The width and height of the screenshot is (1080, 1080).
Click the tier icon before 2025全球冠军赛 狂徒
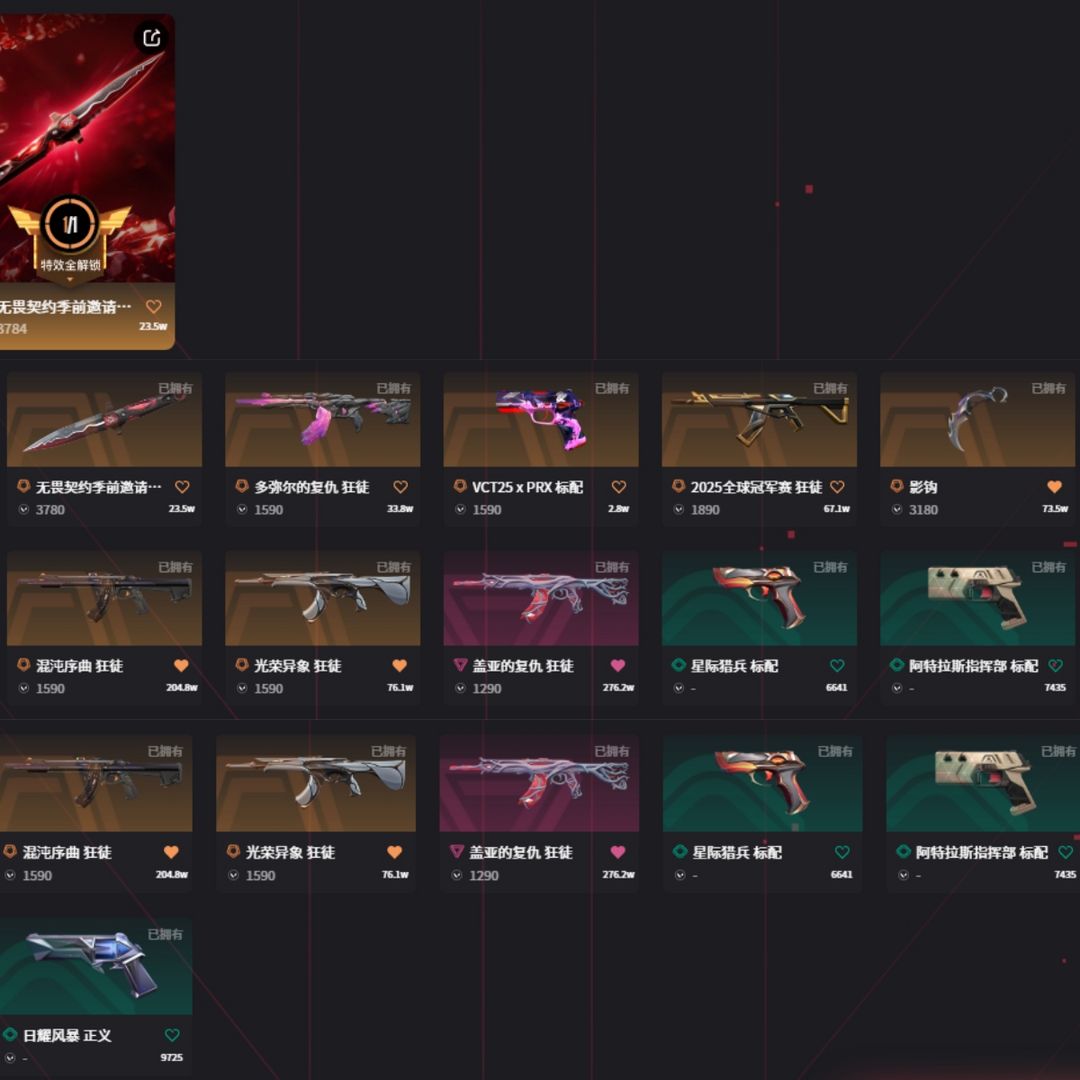click(678, 486)
